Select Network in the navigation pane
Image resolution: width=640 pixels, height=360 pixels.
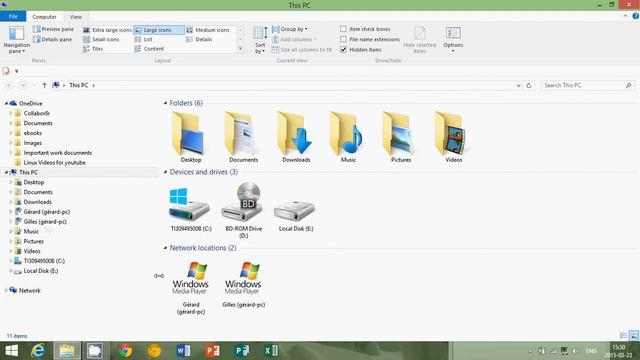coord(29,291)
